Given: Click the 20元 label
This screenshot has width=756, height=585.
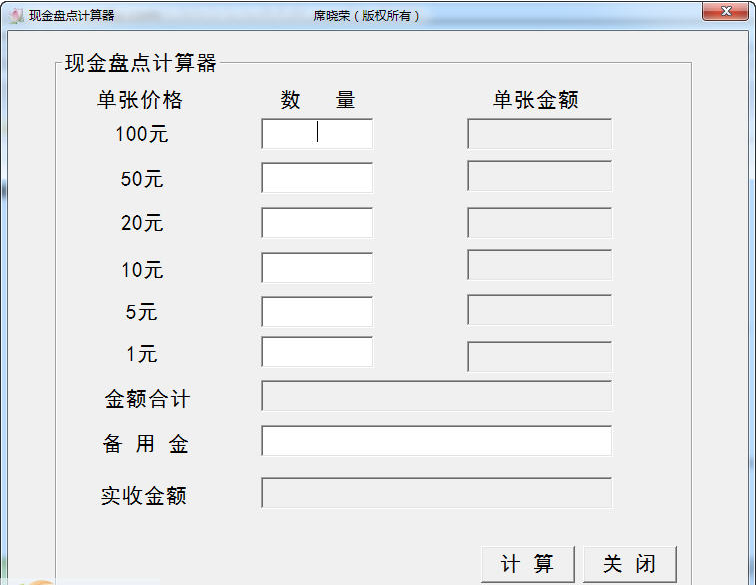Looking at the screenshot, I should point(142,223).
